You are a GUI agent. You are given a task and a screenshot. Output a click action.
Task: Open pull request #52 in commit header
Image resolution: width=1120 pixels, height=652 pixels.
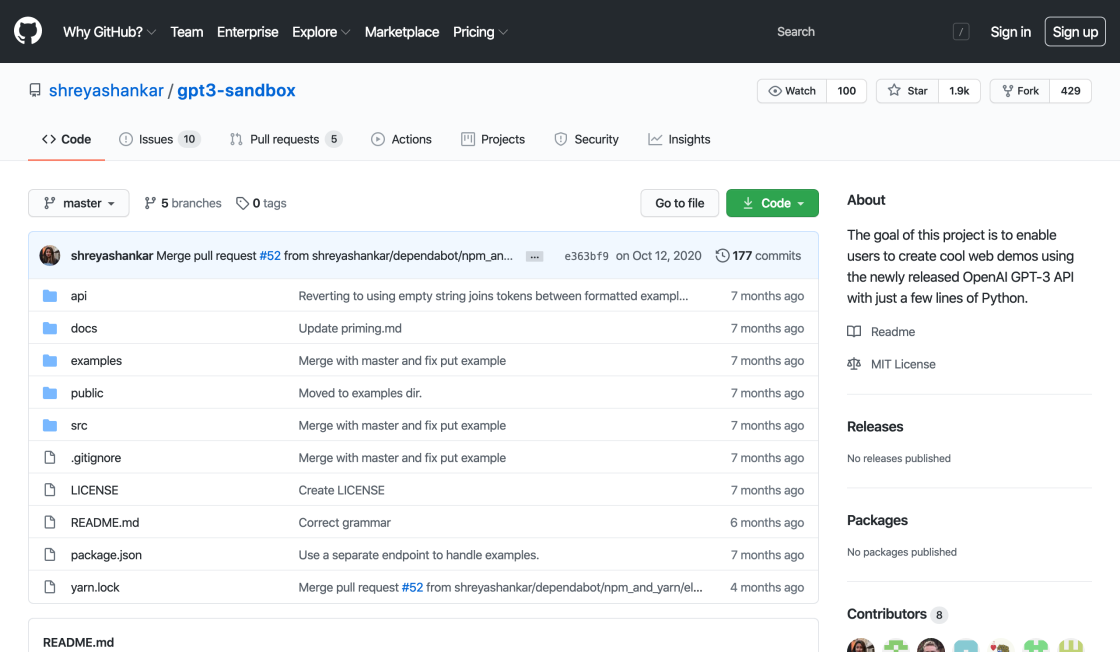(270, 256)
